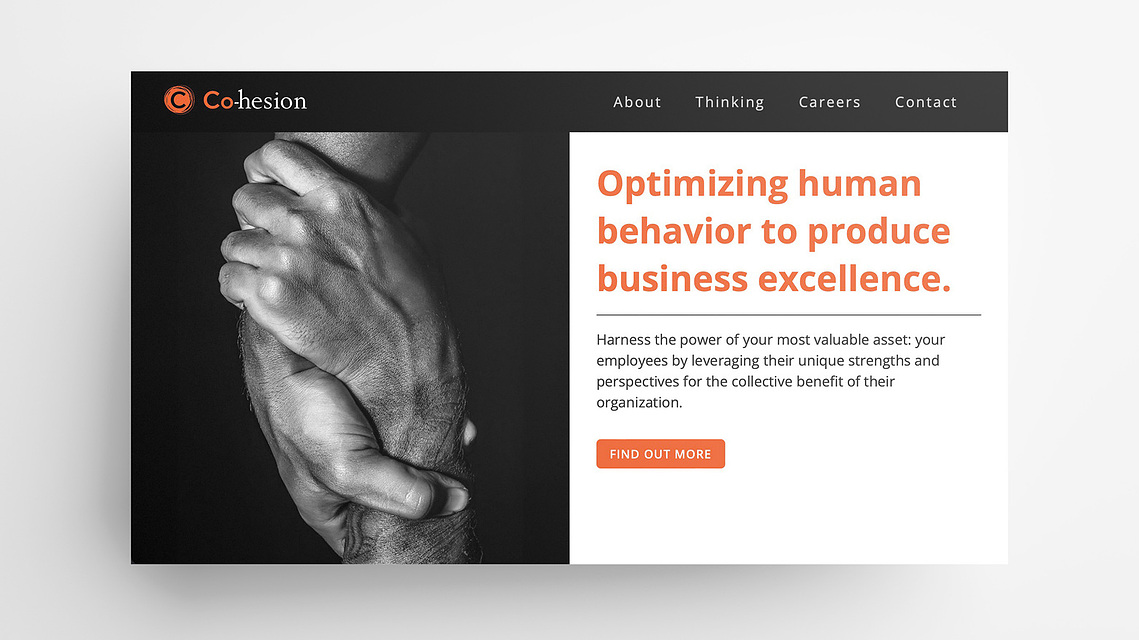This screenshot has height=640, width=1139.
Task: Click the orange circular C logo icon
Action: (x=179, y=100)
